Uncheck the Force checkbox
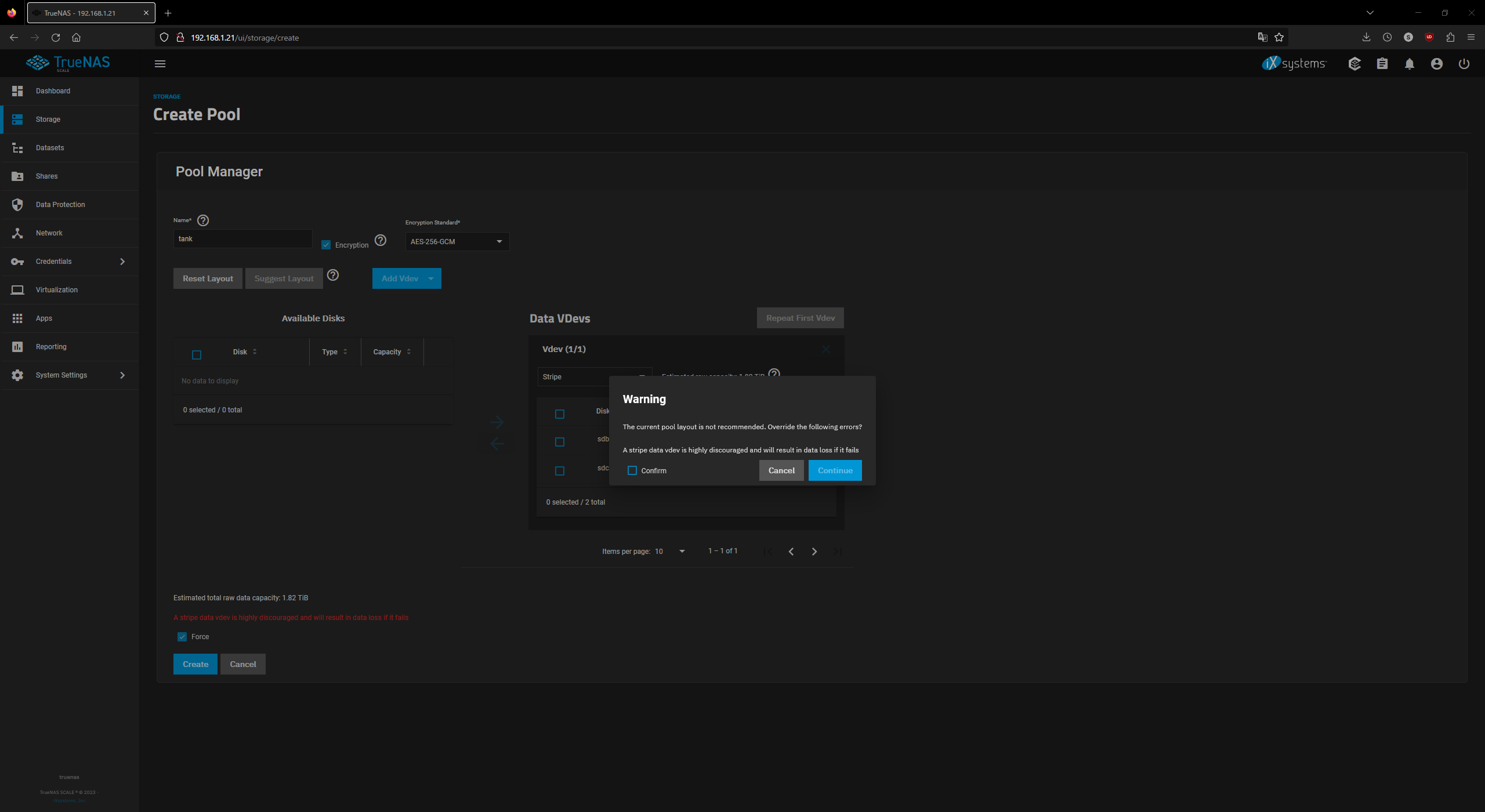The image size is (1485, 812). (182, 636)
